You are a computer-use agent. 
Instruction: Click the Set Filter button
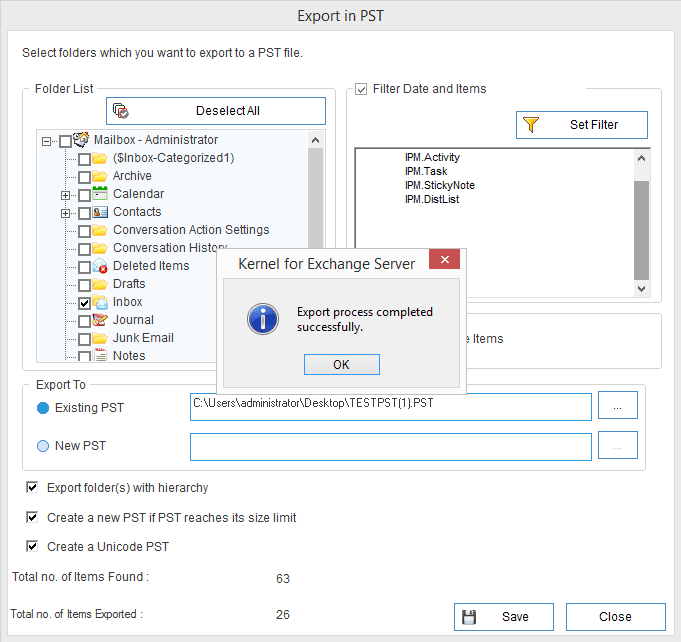click(582, 125)
